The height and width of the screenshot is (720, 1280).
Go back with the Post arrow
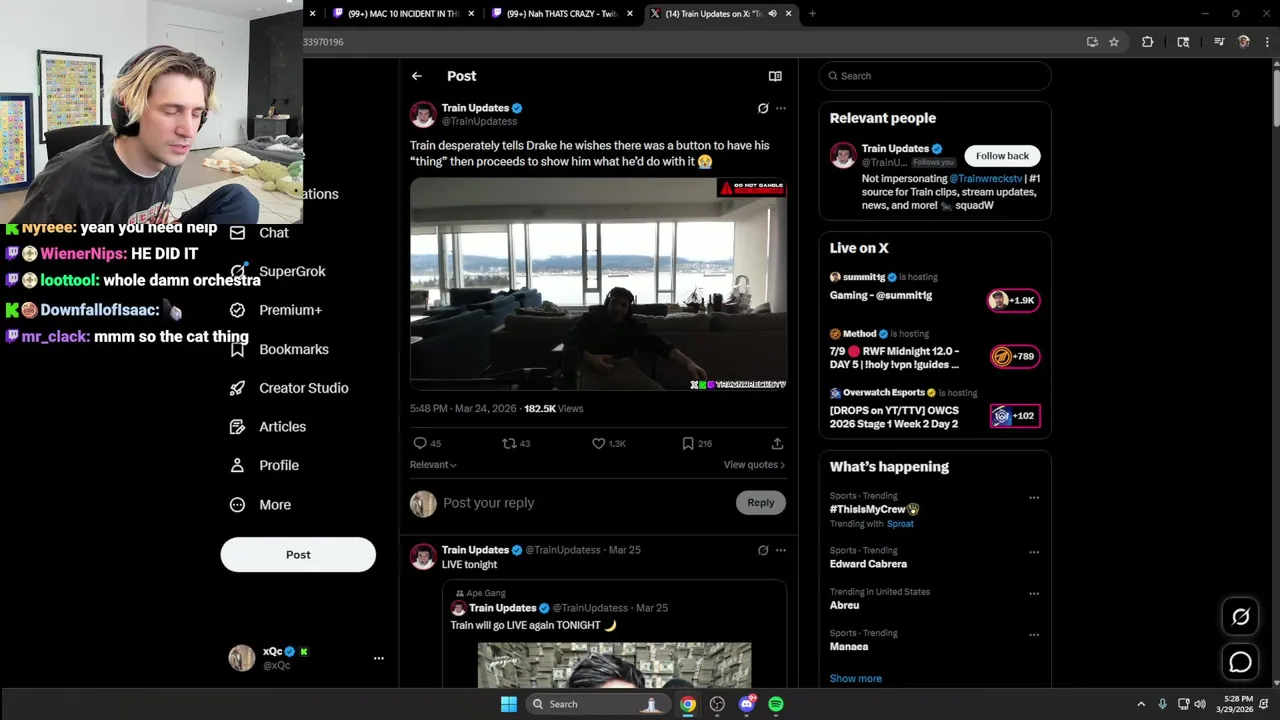417,76
